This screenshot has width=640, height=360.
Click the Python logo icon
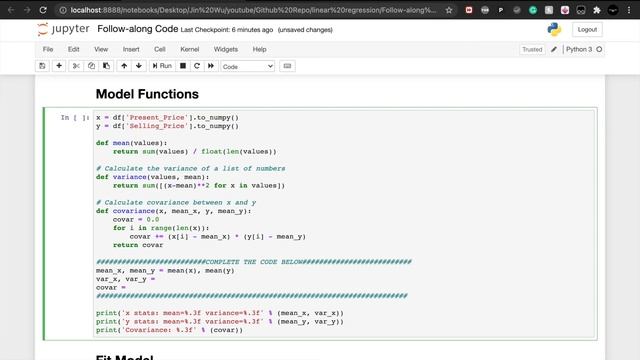point(554,29)
